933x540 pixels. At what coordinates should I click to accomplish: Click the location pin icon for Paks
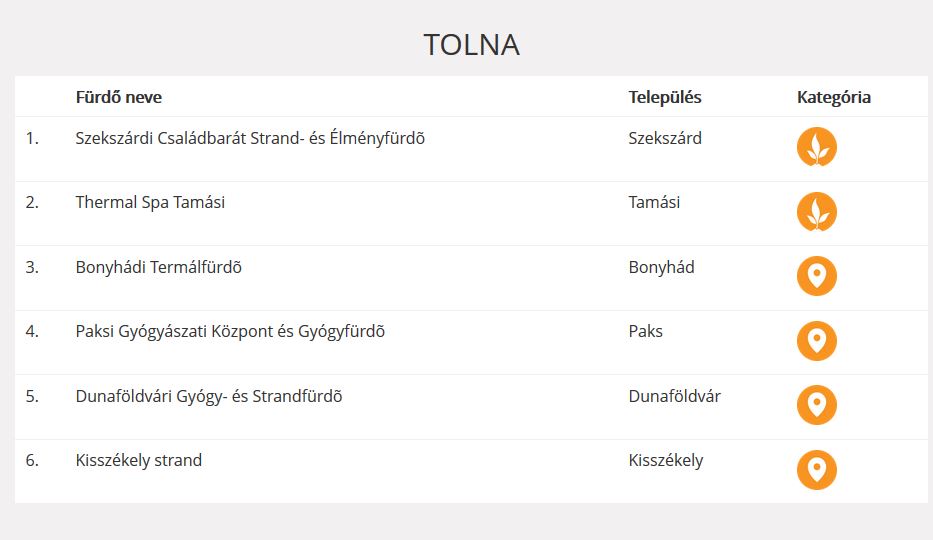(816, 341)
